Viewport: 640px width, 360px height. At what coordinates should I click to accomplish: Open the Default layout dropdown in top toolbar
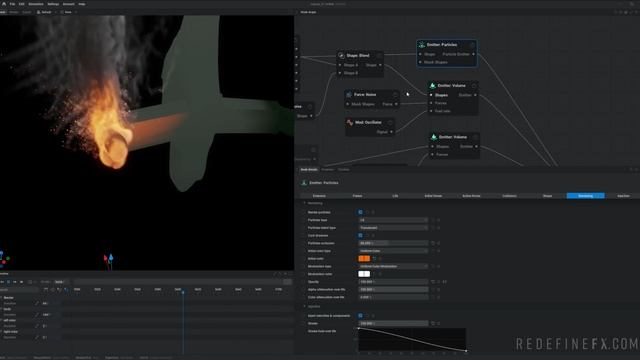(46, 12)
